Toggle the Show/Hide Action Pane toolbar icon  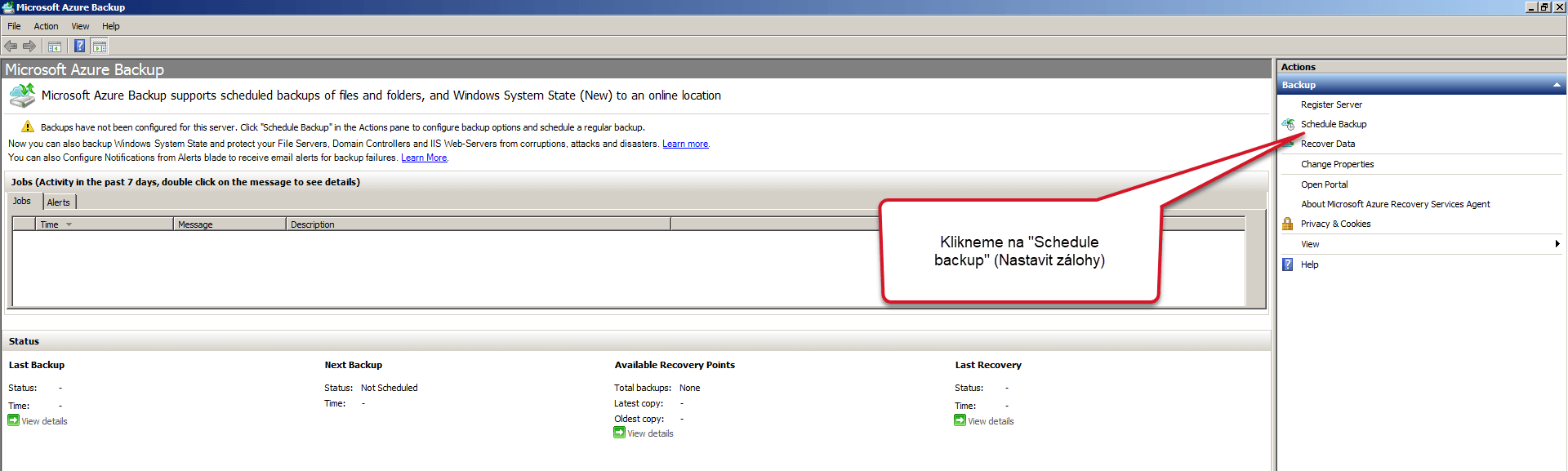coord(100,47)
